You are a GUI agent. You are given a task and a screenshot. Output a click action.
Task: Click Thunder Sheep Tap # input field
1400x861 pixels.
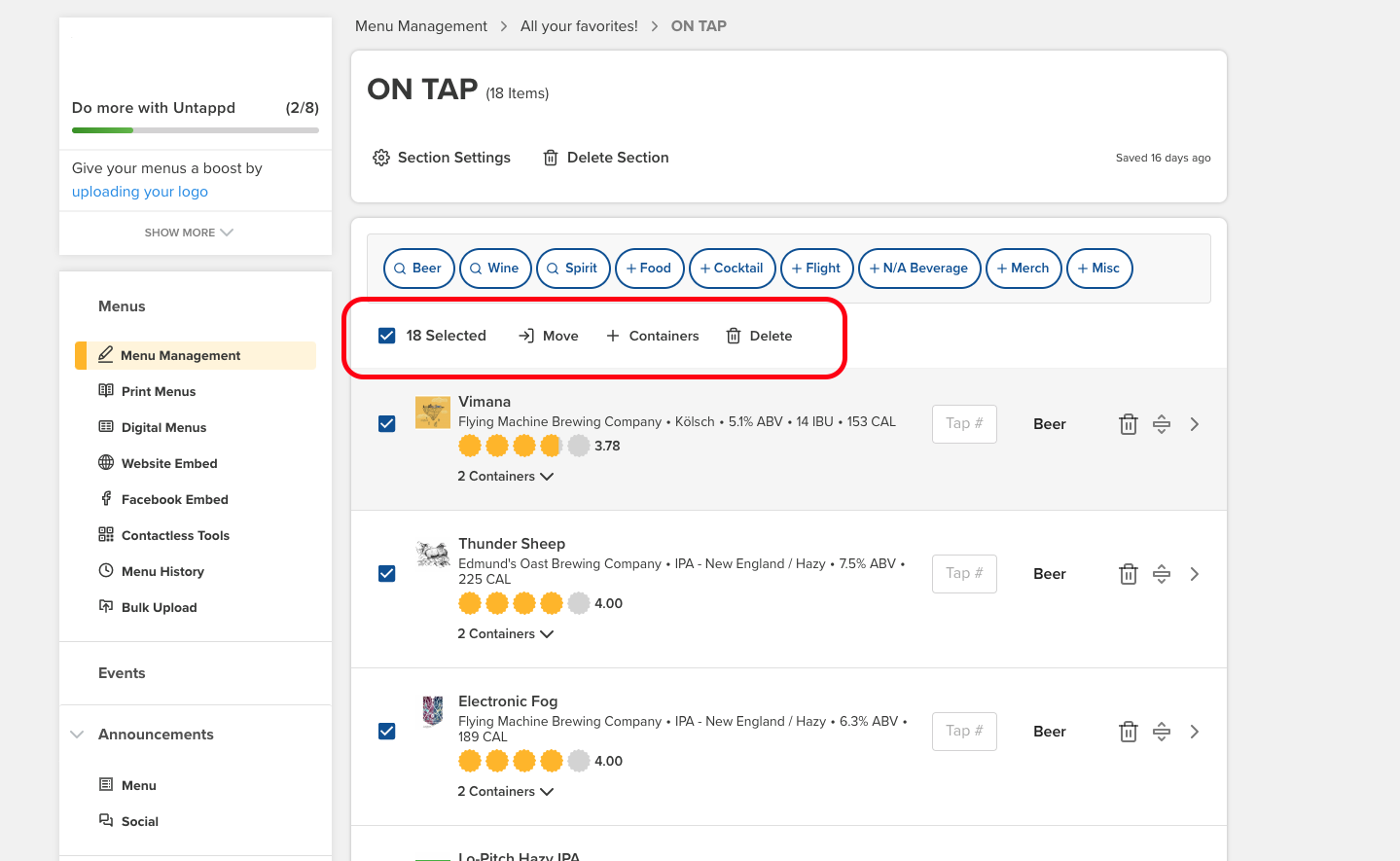tap(964, 574)
